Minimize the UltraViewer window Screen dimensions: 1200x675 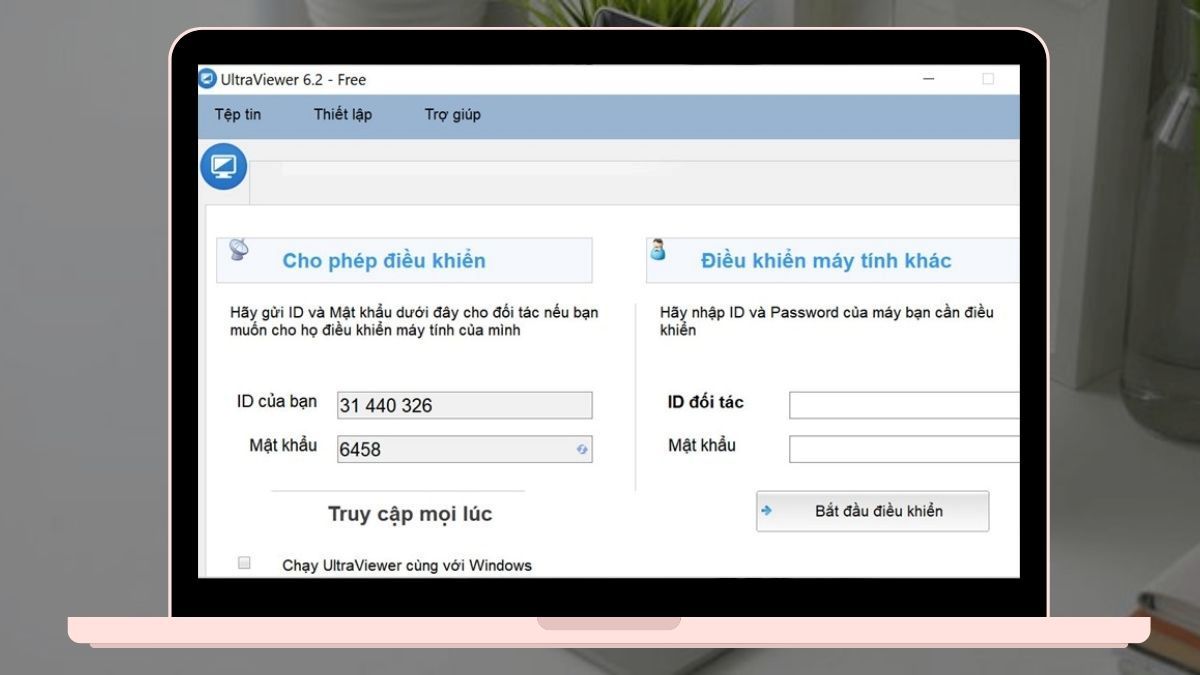click(x=929, y=78)
